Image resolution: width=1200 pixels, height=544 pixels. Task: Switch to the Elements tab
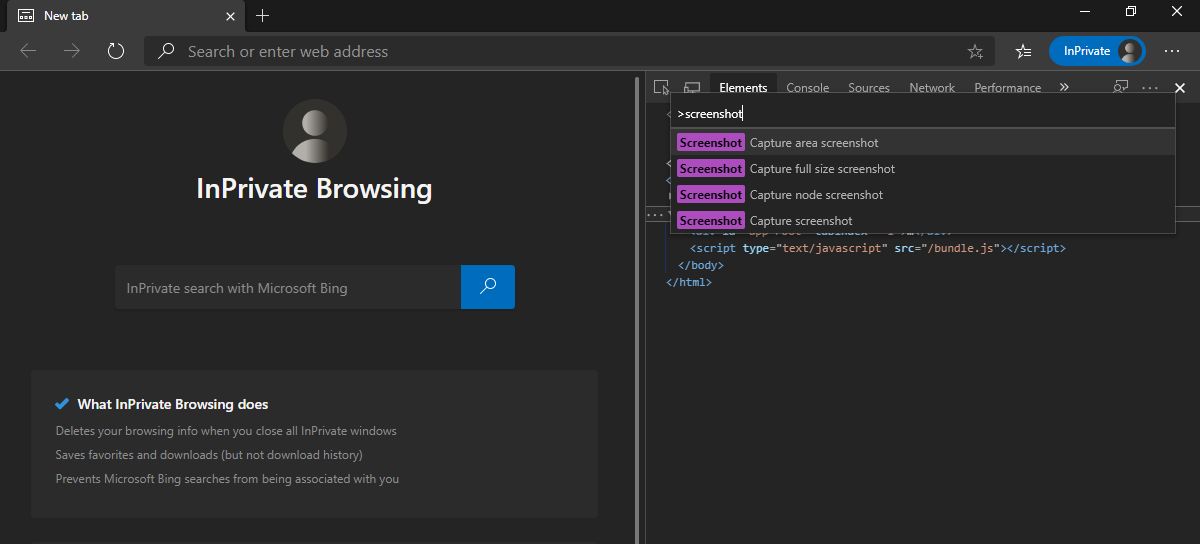[x=743, y=88]
